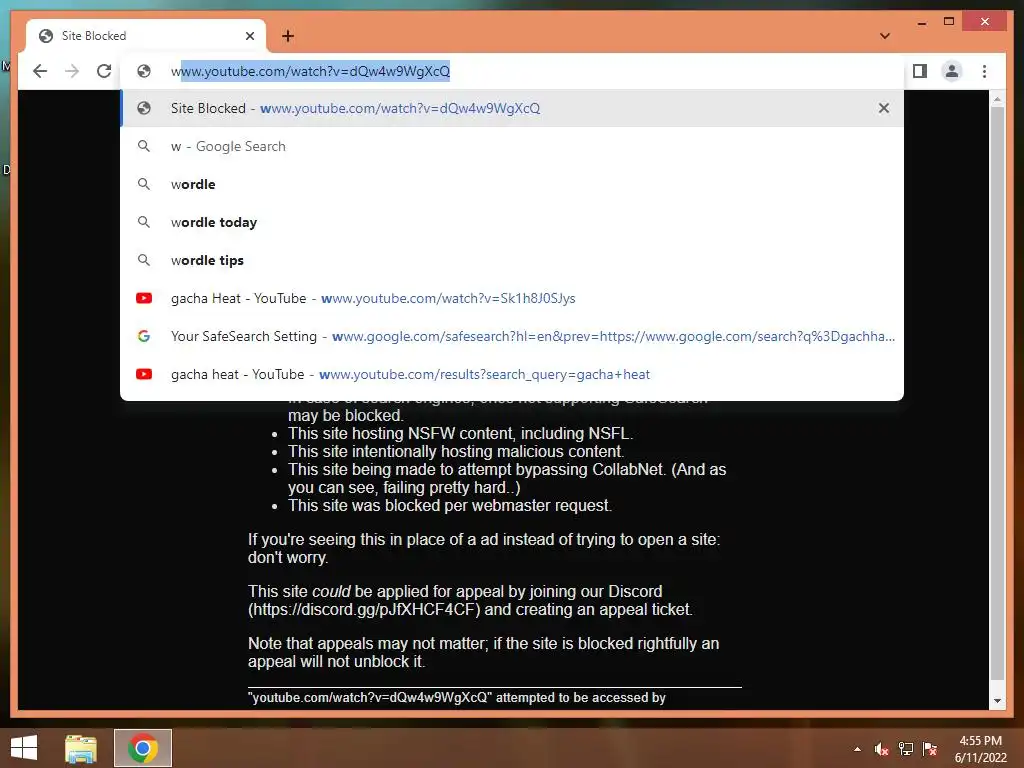The image size is (1024, 768).
Task: Click the magnifier icon beside wordle today
Action: pyautogui.click(x=144, y=222)
